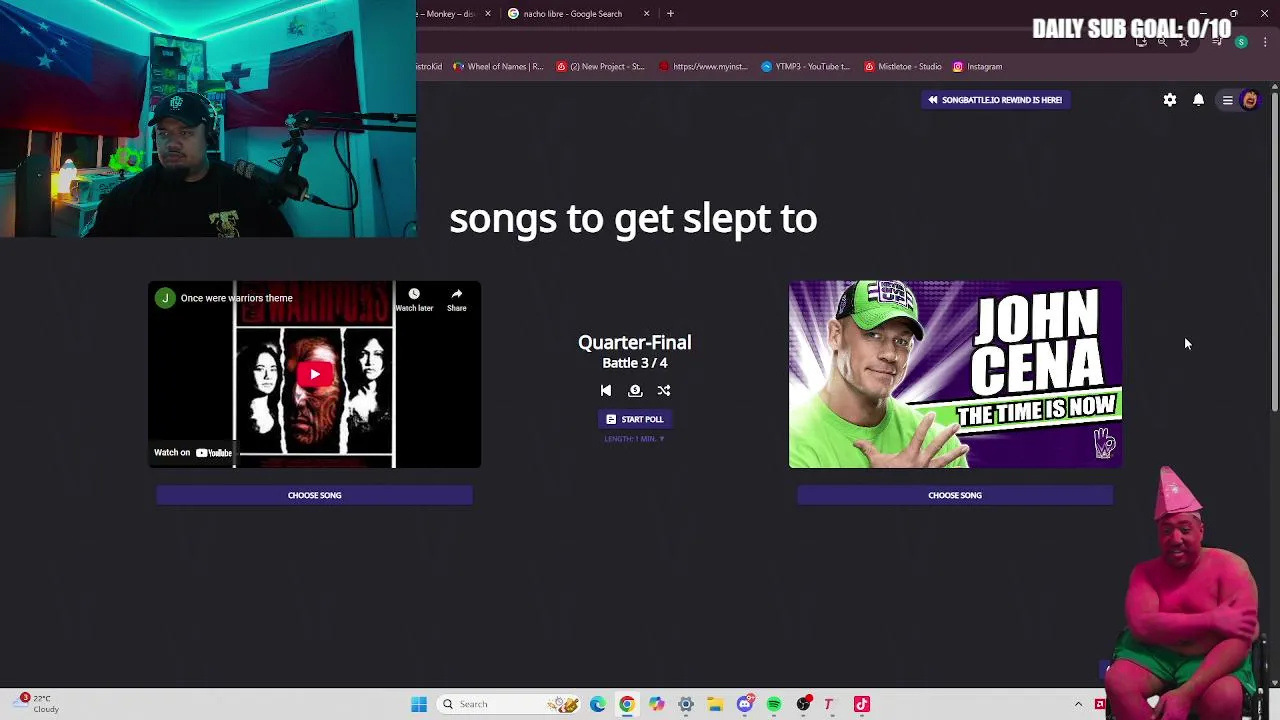Open a new browser tab
Image resolution: width=1280 pixels, height=720 pixels.
[670, 14]
